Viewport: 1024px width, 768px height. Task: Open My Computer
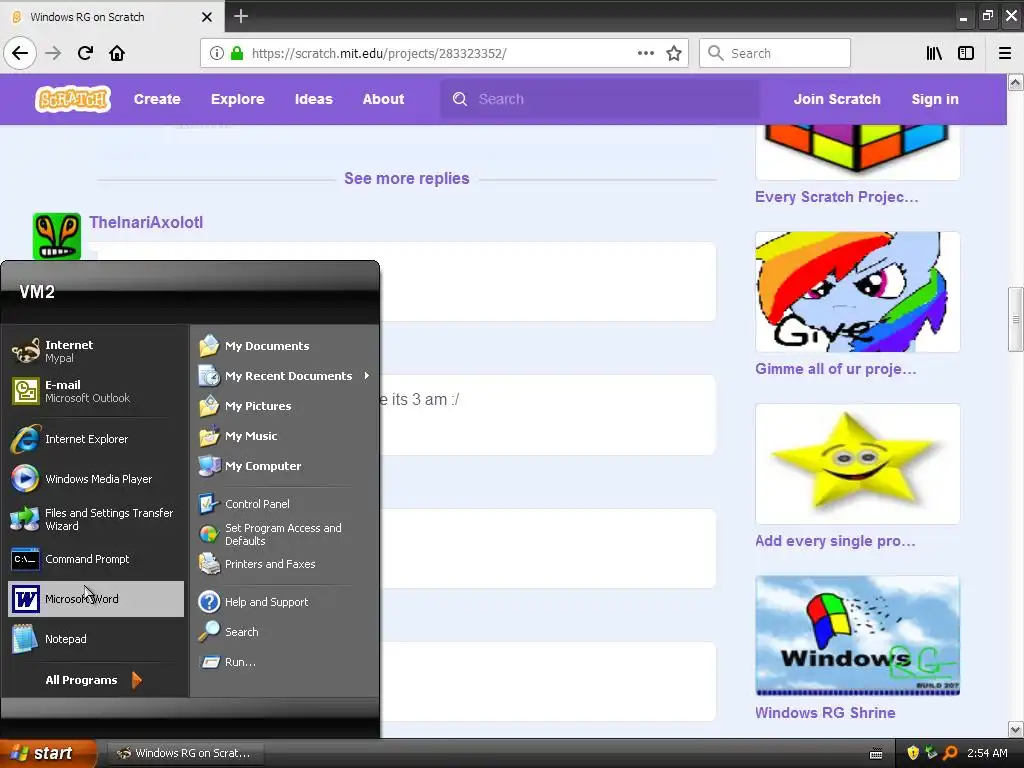pyautogui.click(x=284, y=466)
